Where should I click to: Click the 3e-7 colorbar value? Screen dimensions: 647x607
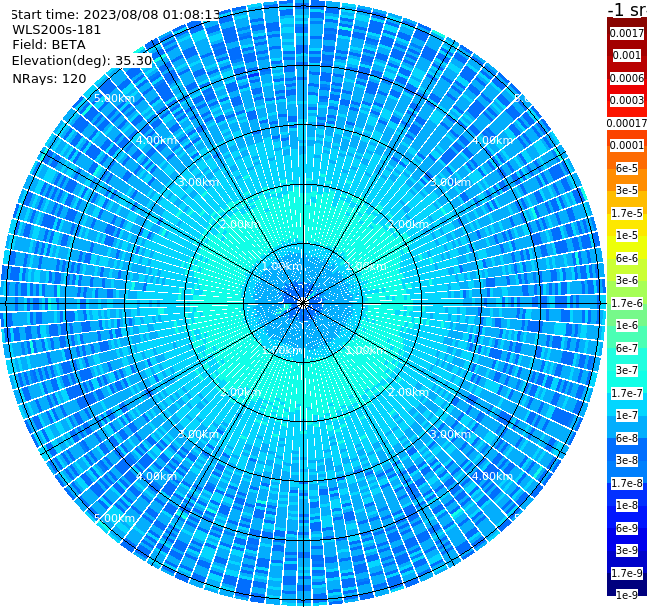click(627, 370)
